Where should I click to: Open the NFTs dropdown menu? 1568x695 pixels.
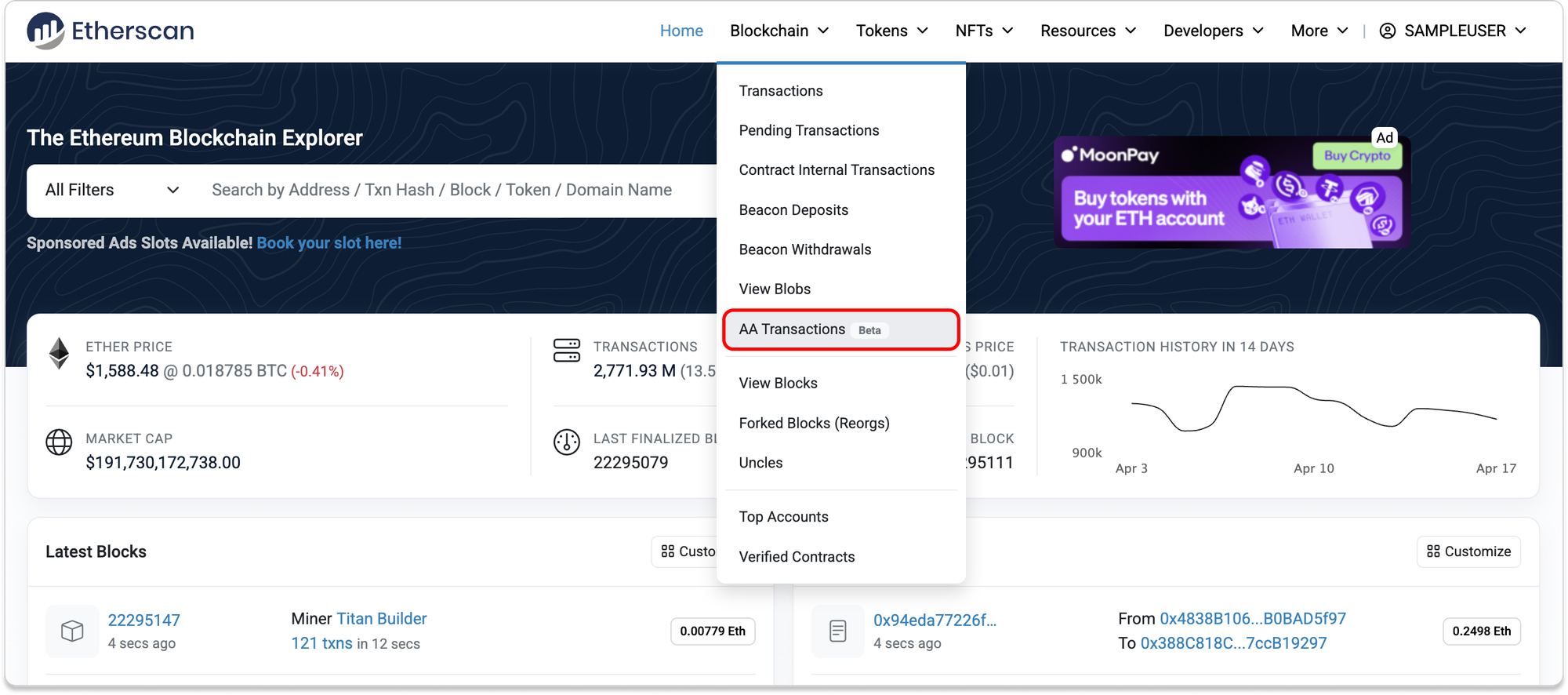[x=984, y=31]
